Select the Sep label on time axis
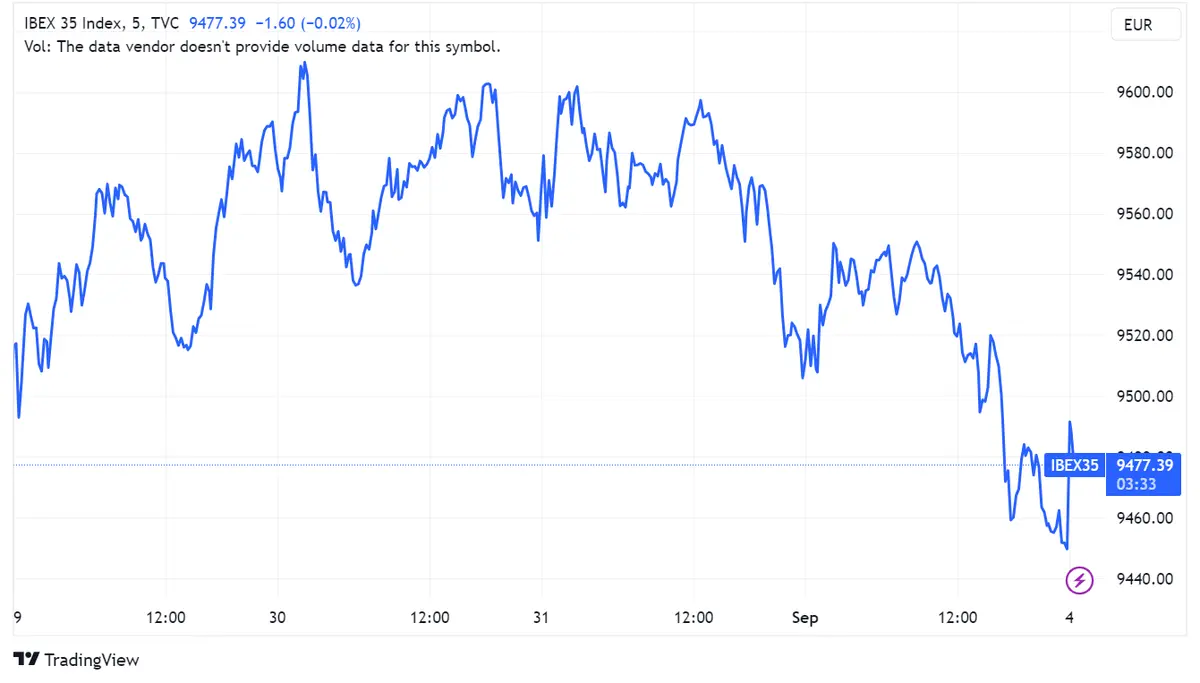 pos(805,617)
